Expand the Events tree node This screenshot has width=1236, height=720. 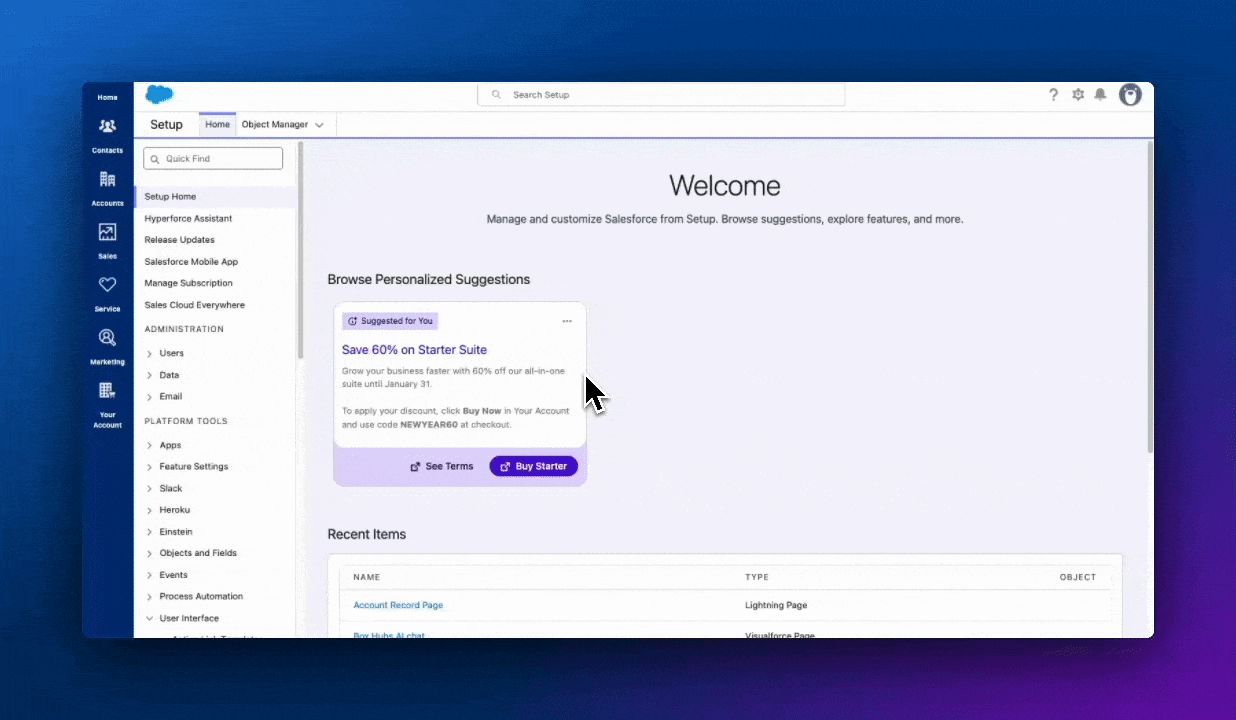pos(149,576)
